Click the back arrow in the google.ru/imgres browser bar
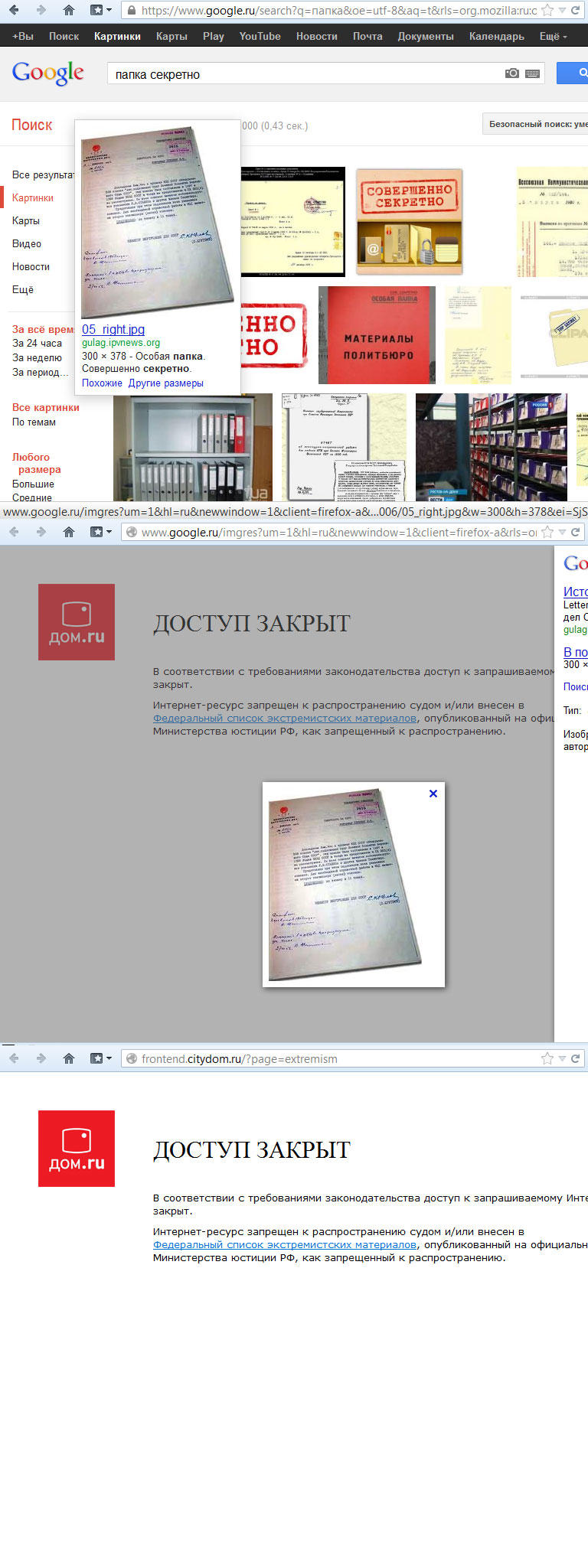588x1568 pixels. [x=14, y=532]
